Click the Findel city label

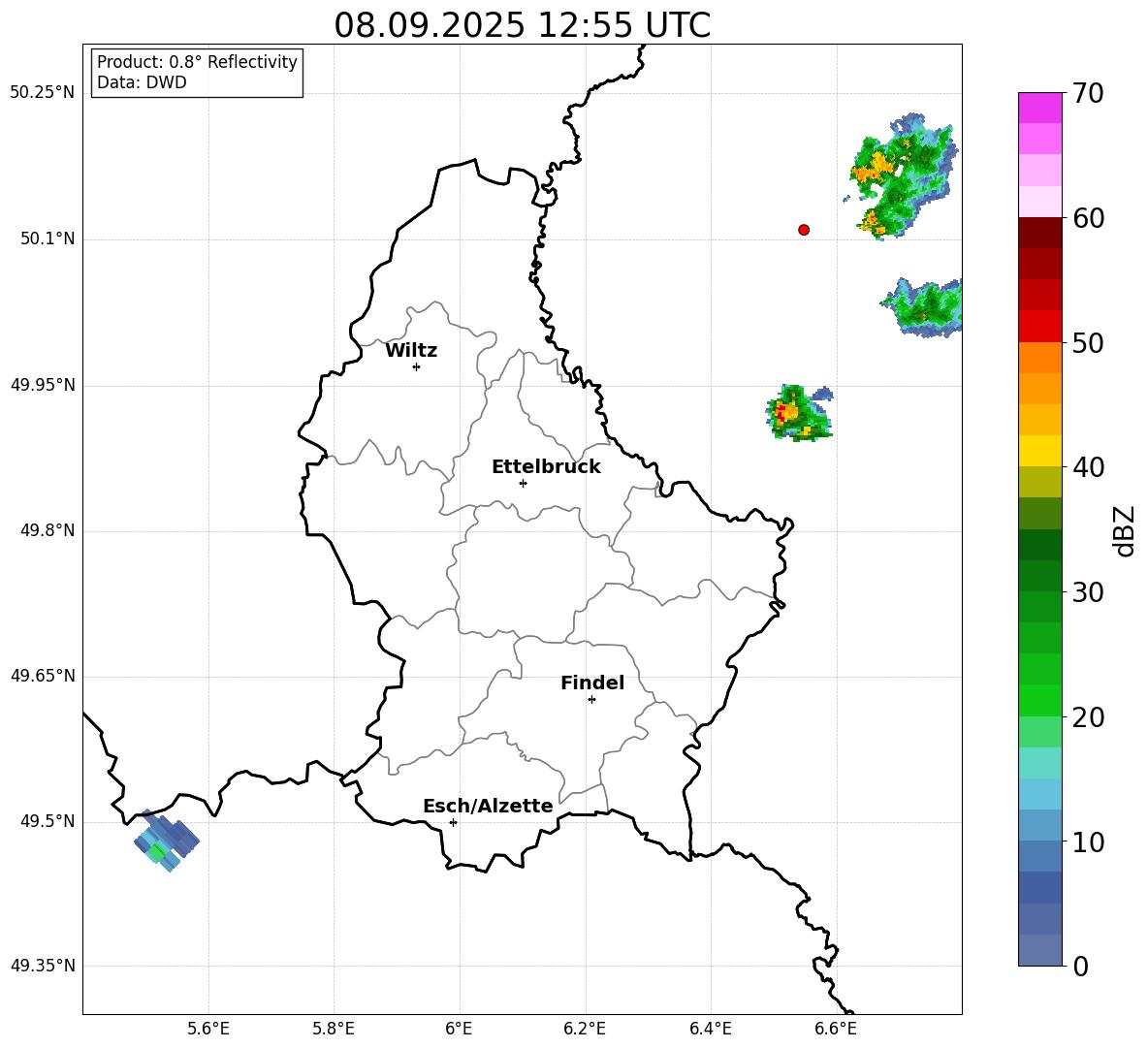[592, 683]
